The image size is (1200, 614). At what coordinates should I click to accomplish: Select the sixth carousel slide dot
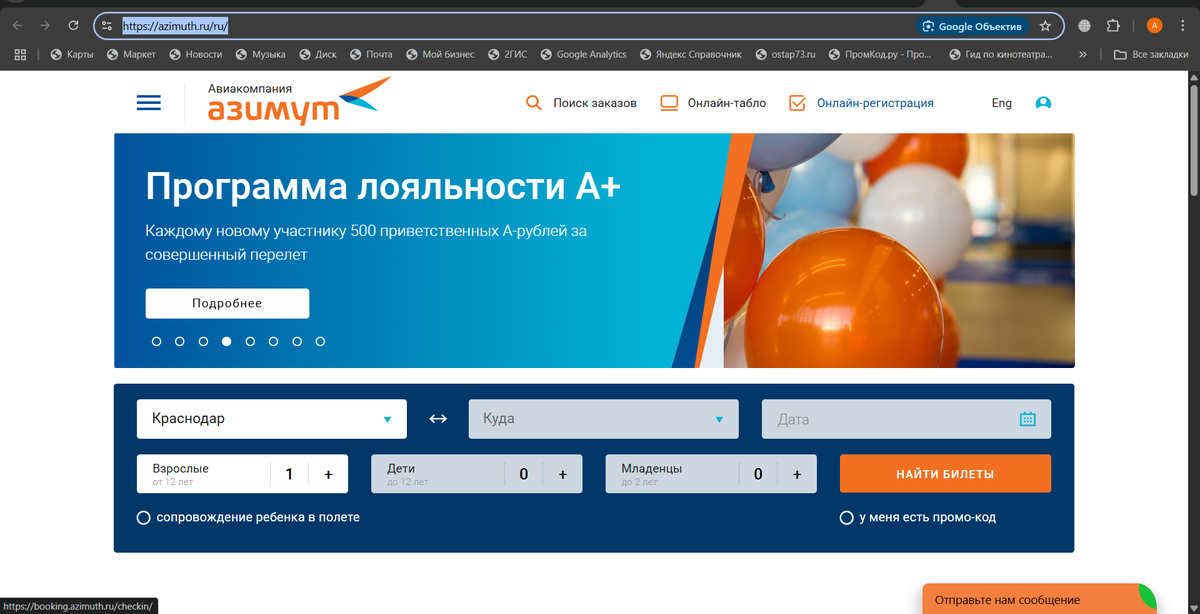click(273, 341)
